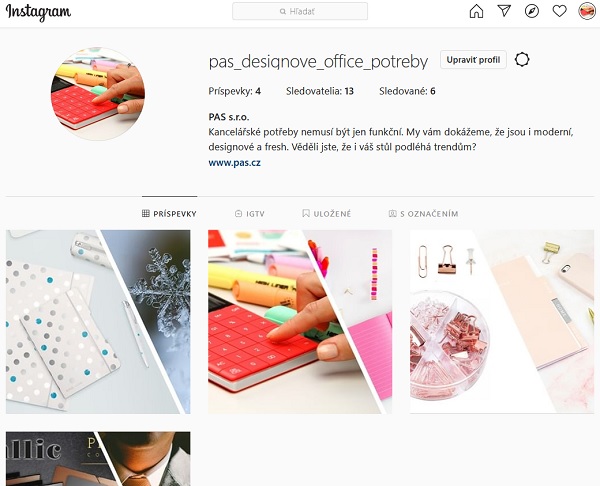
Task: Click the Upraviť profil button
Action: point(473,60)
